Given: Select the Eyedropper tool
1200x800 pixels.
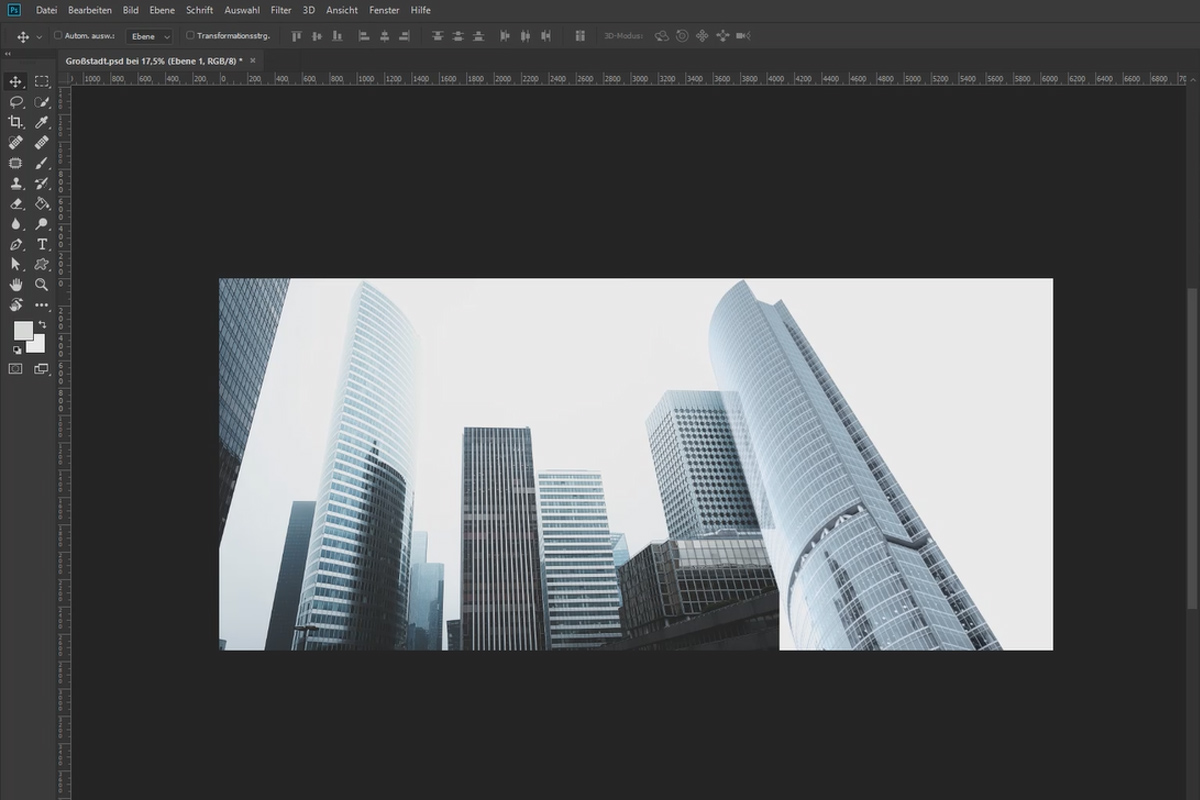Looking at the screenshot, I should tap(42, 122).
